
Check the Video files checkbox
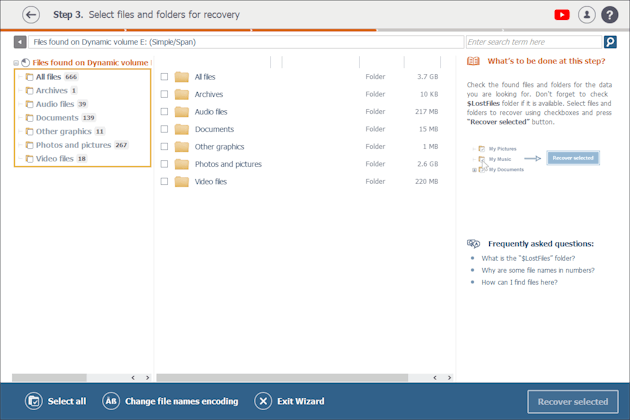tap(164, 181)
